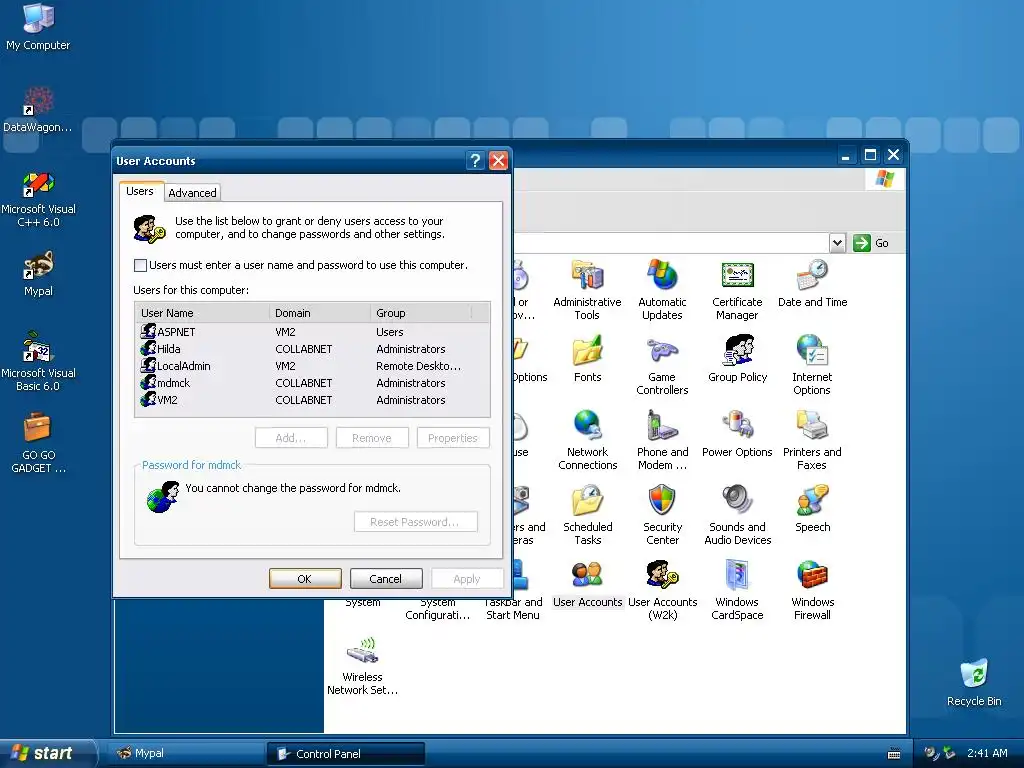
Task: Select the VM2 user row
Action: (312, 400)
